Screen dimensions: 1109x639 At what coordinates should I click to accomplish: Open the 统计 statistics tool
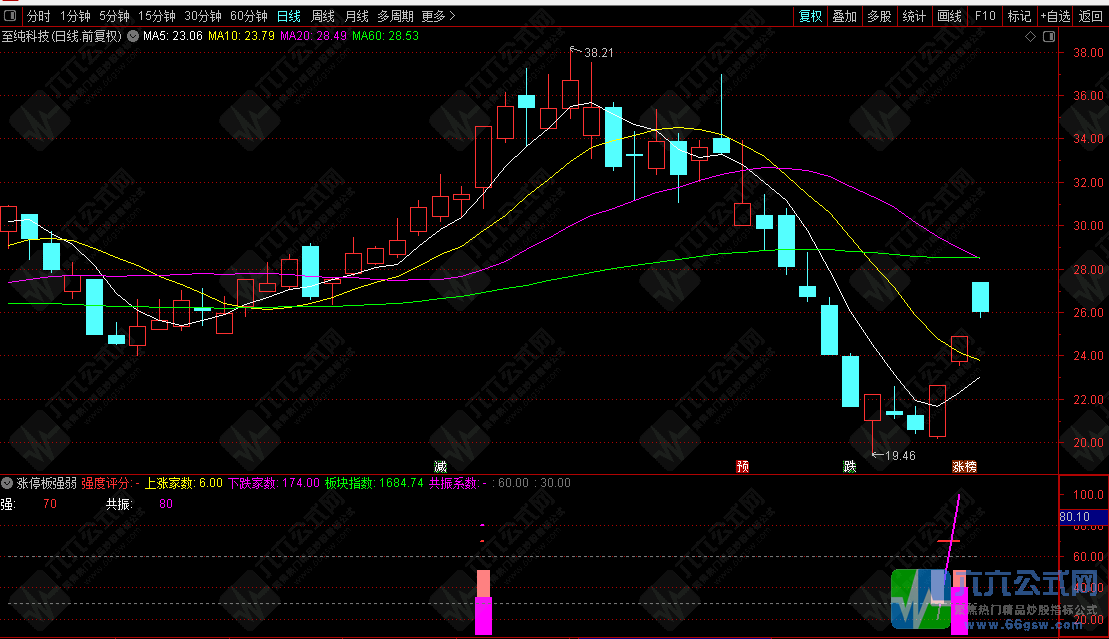pos(914,16)
